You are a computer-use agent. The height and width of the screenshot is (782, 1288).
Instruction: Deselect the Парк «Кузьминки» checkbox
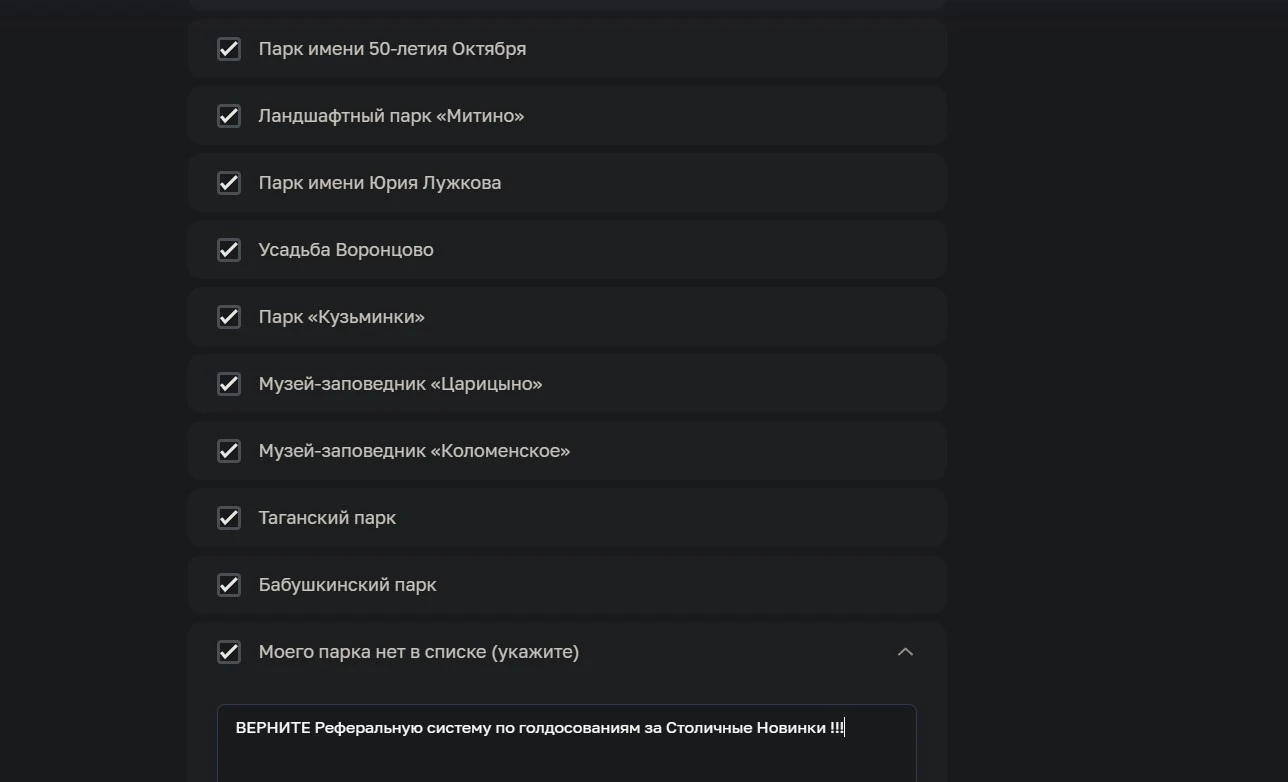tap(229, 317)
